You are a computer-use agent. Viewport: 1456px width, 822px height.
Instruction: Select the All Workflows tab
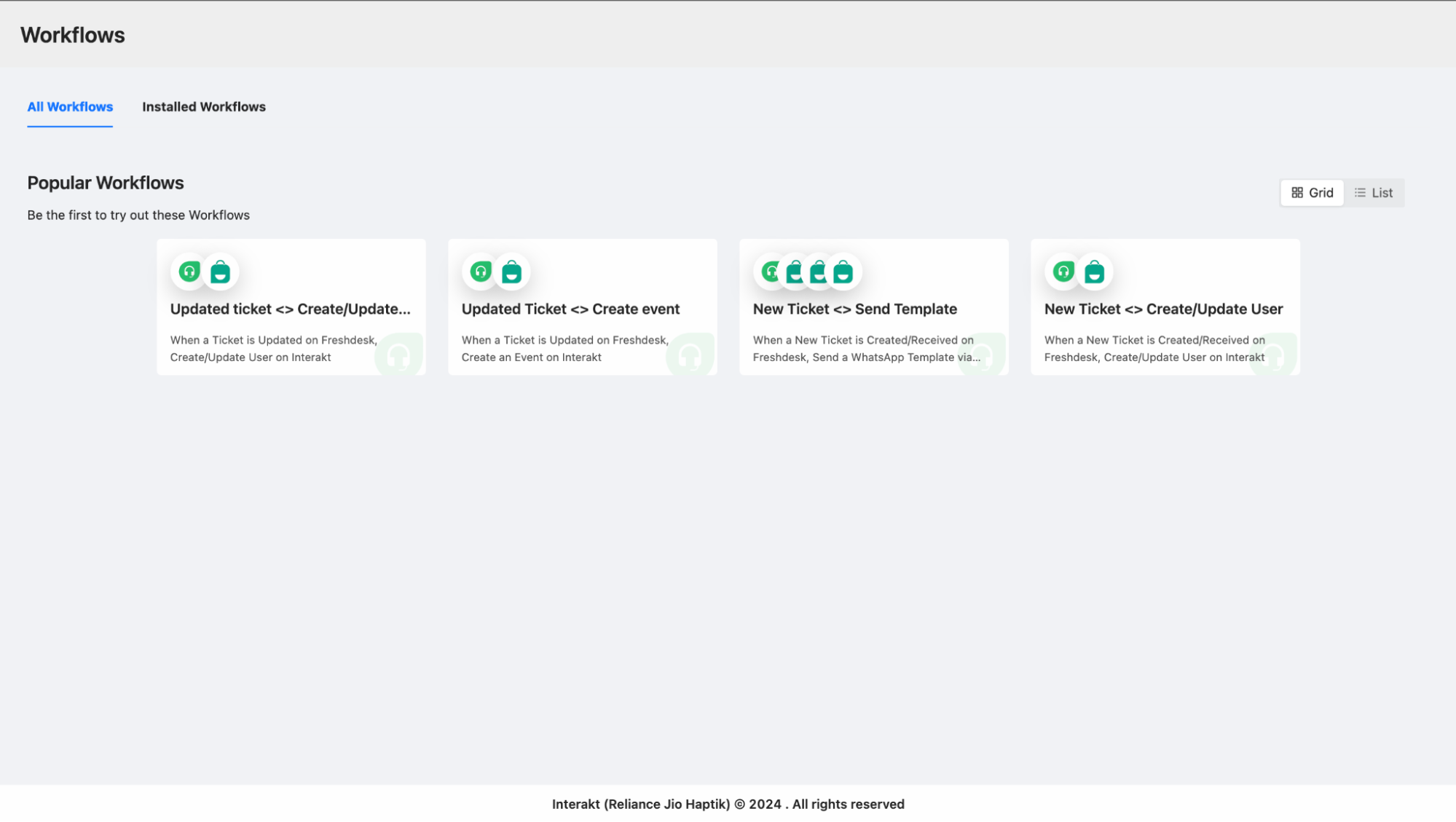70,106
